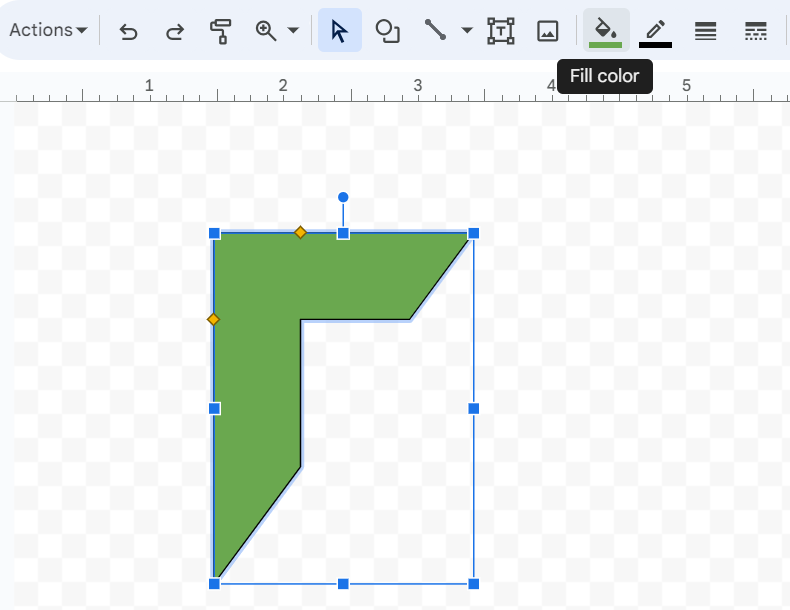Click the top-middle blue resize handle
The height and width of the screenshot is (610, 790).
[x=343, y=233]
